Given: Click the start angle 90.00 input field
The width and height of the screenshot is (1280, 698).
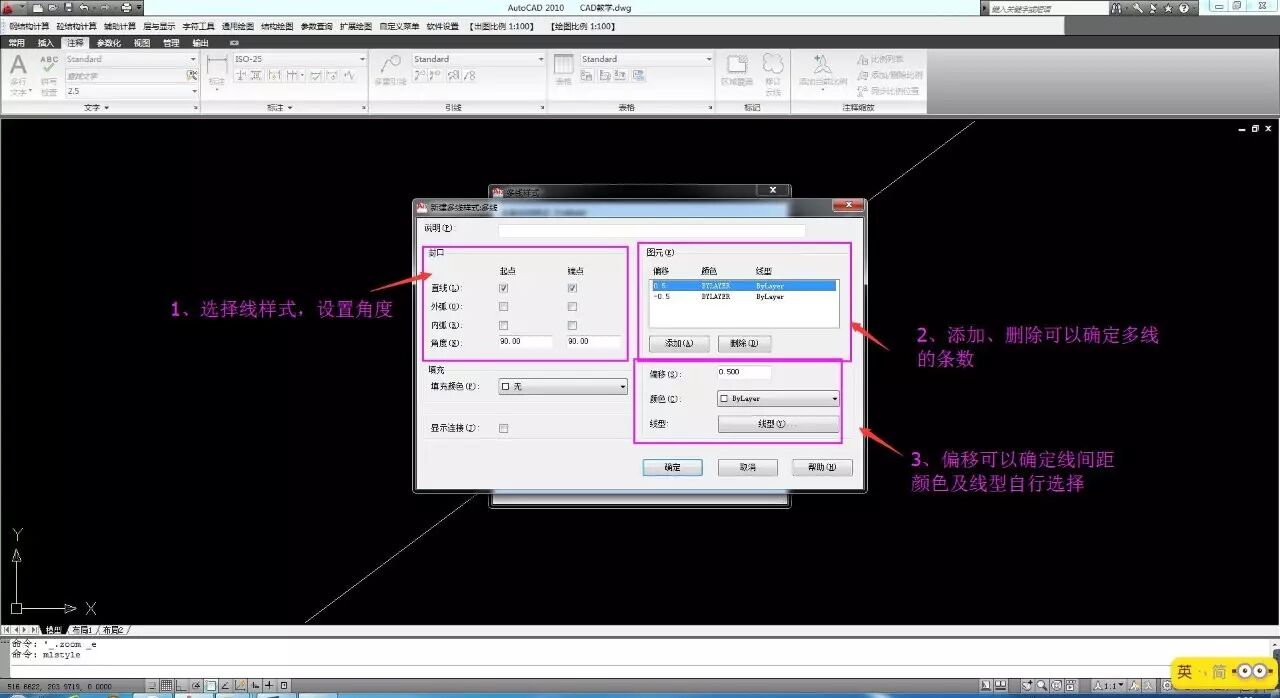Looking at the screenshot, I should pyautogui.click(x=526, y=342).
